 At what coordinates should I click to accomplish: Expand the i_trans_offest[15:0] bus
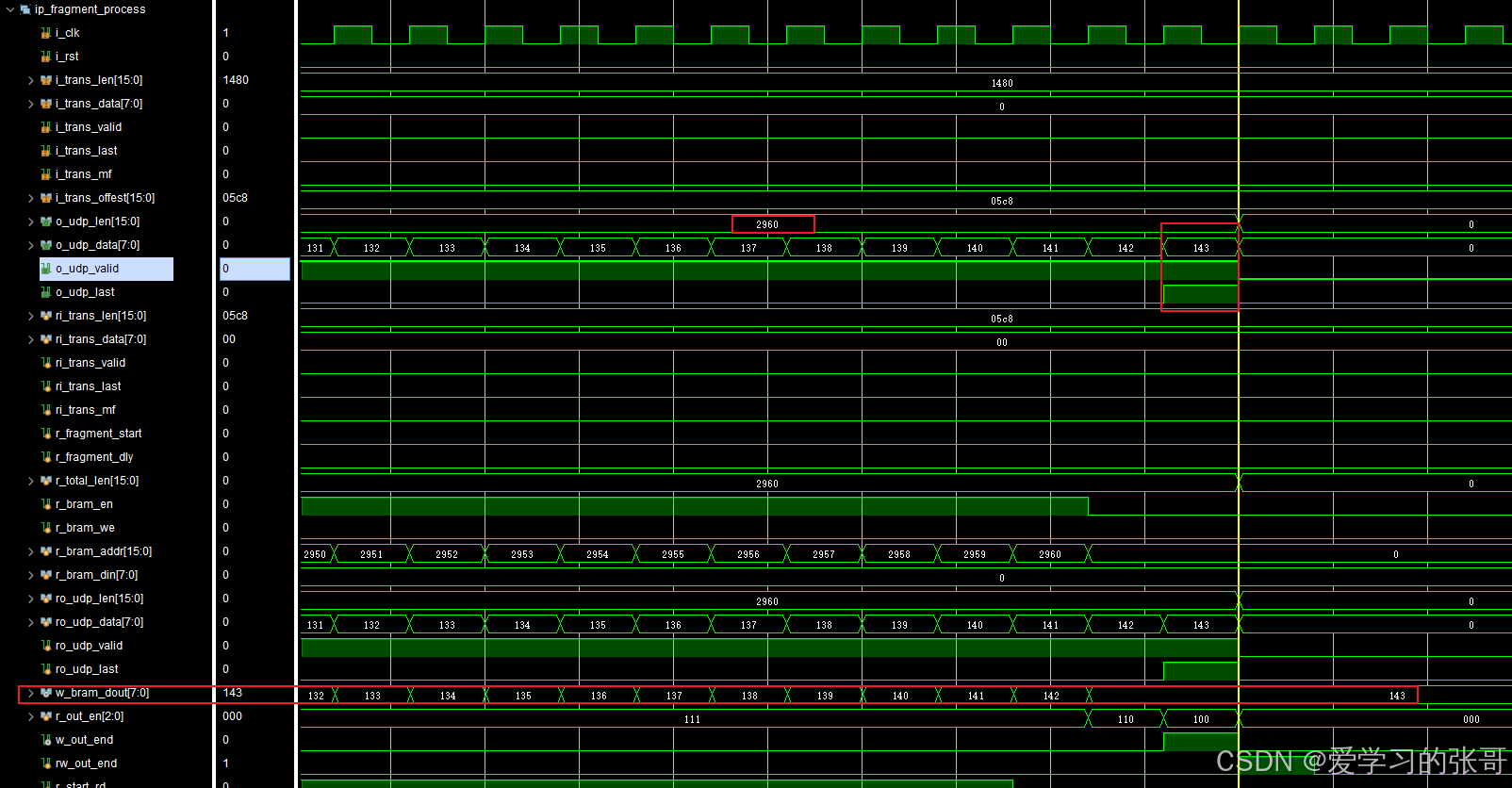[x=31, y=198]
